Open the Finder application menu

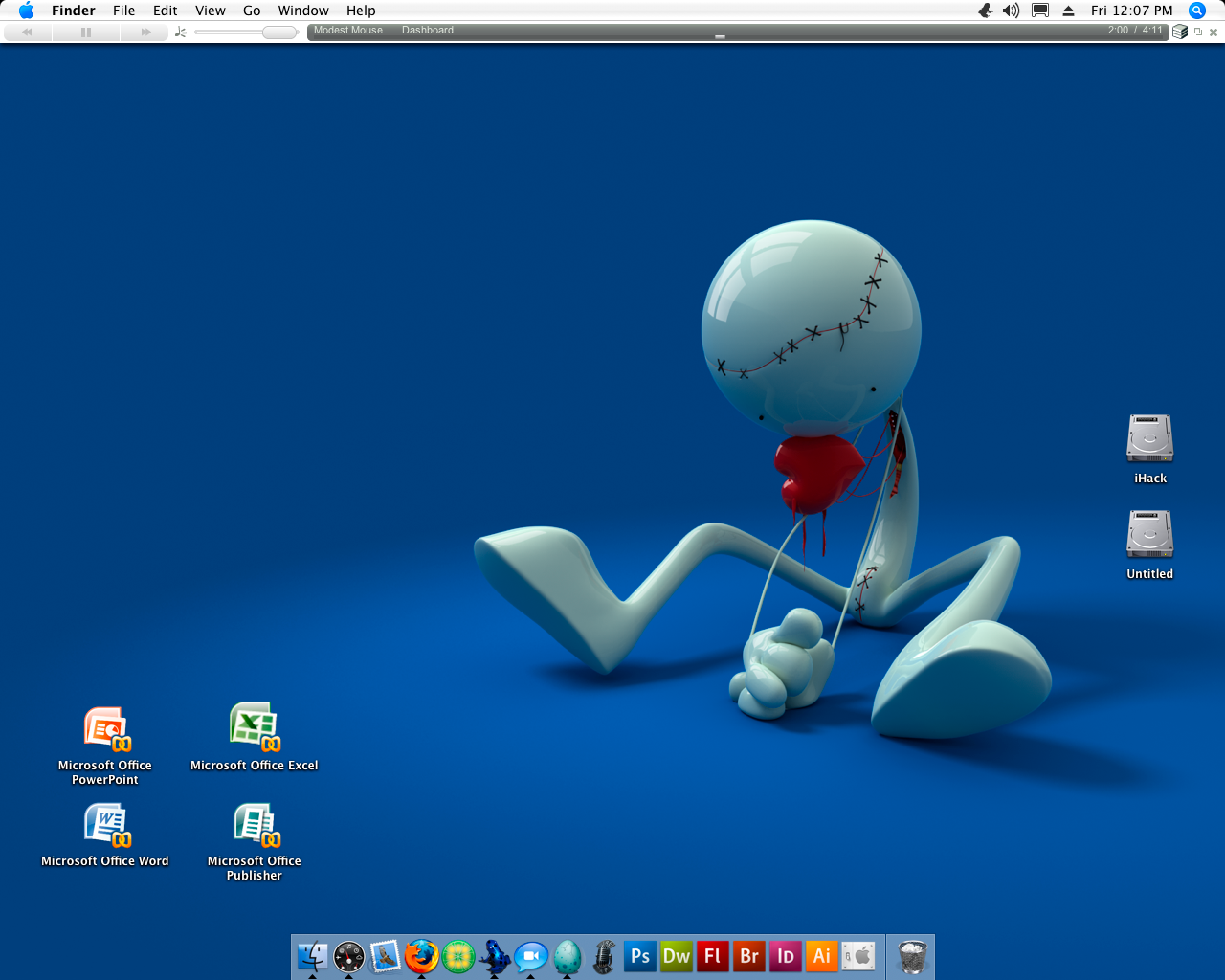coord(74,11)
